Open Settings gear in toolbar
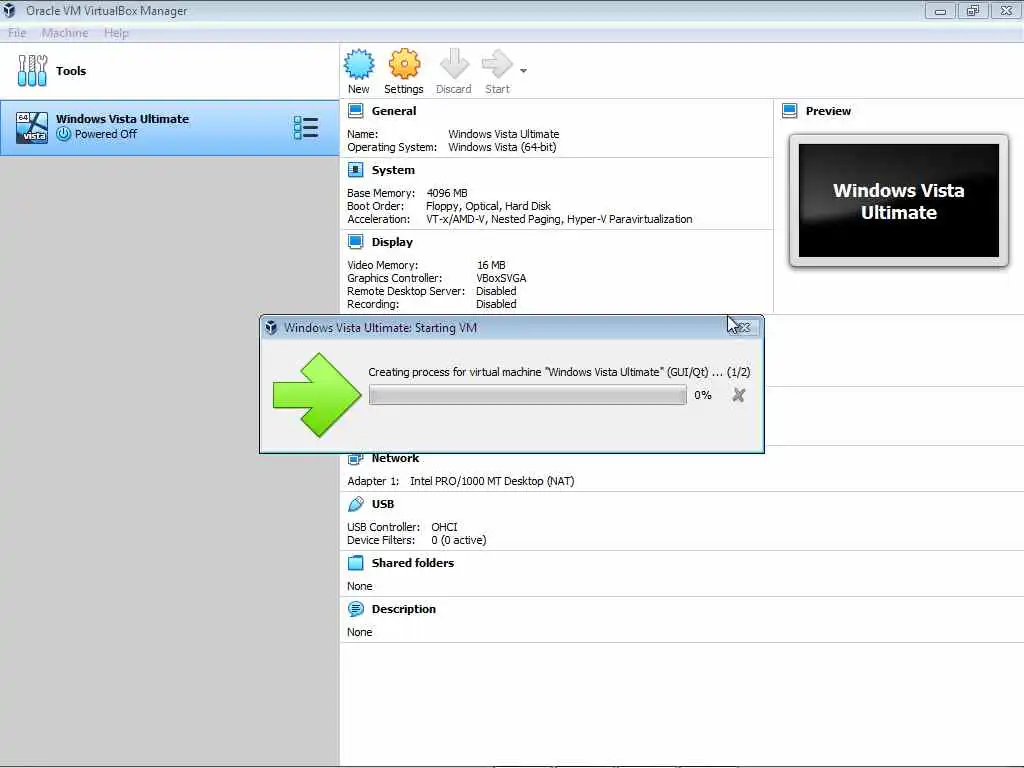Viewport: 1024px width, 768px height. 404,64
